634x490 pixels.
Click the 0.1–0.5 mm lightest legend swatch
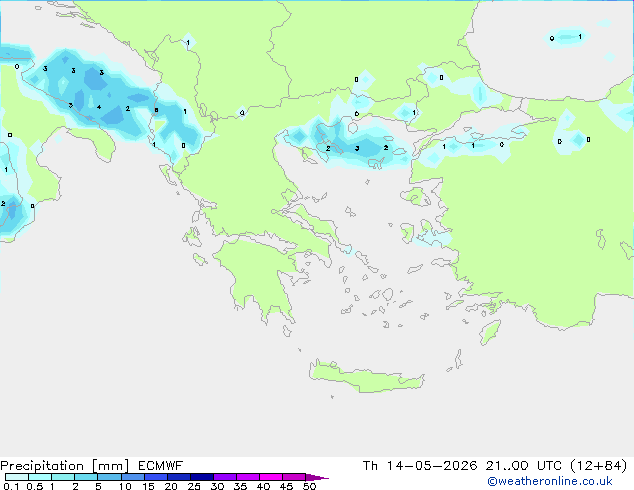pyautogui.click(x=17, y=477)
